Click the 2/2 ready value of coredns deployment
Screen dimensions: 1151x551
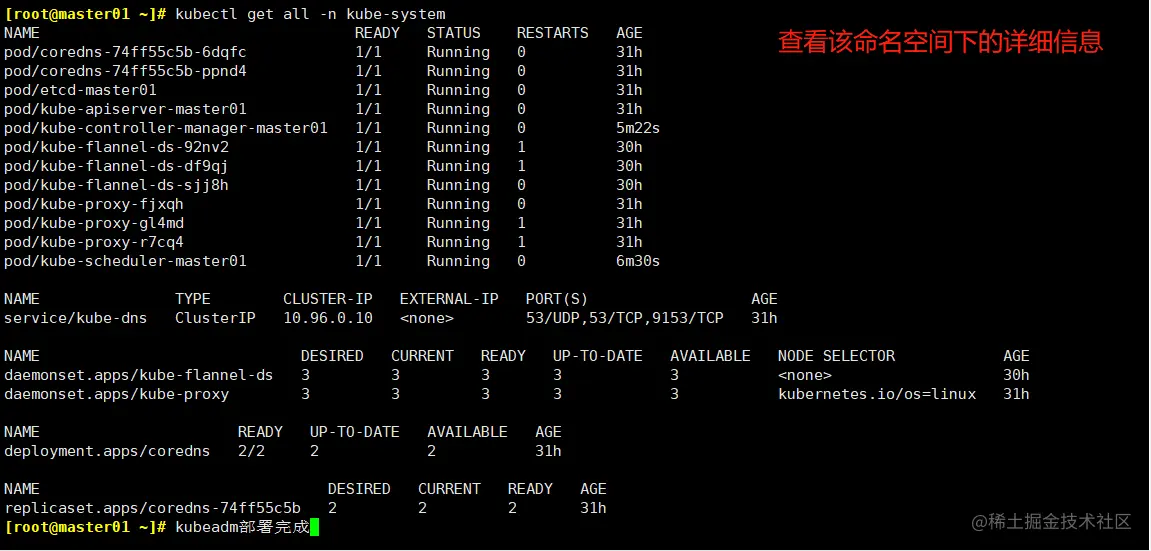pyautogui.click(x=251, y=451)
